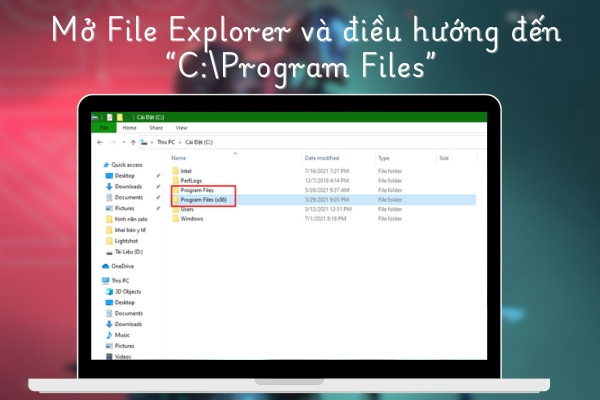This screenshot has height=400, width=600.
Task: Select the Windows folder
Action: tap(188, 219)
